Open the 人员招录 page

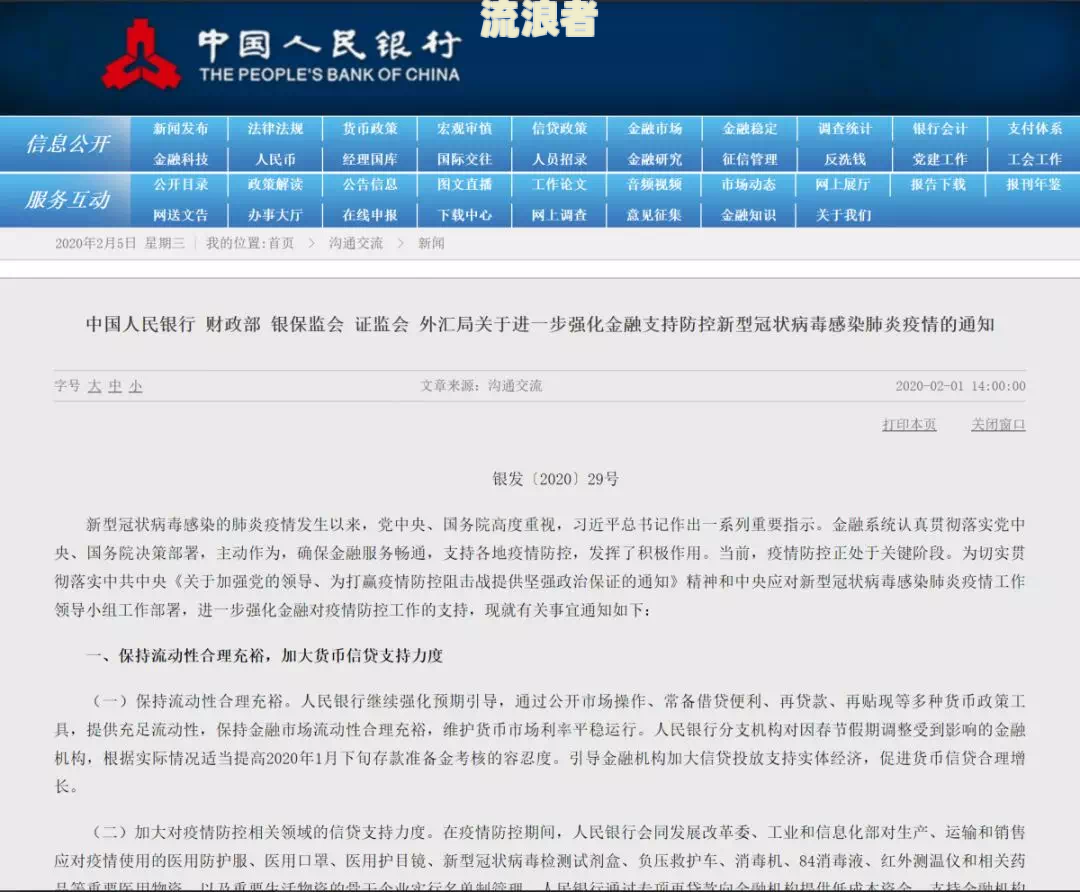pos(560,159)
